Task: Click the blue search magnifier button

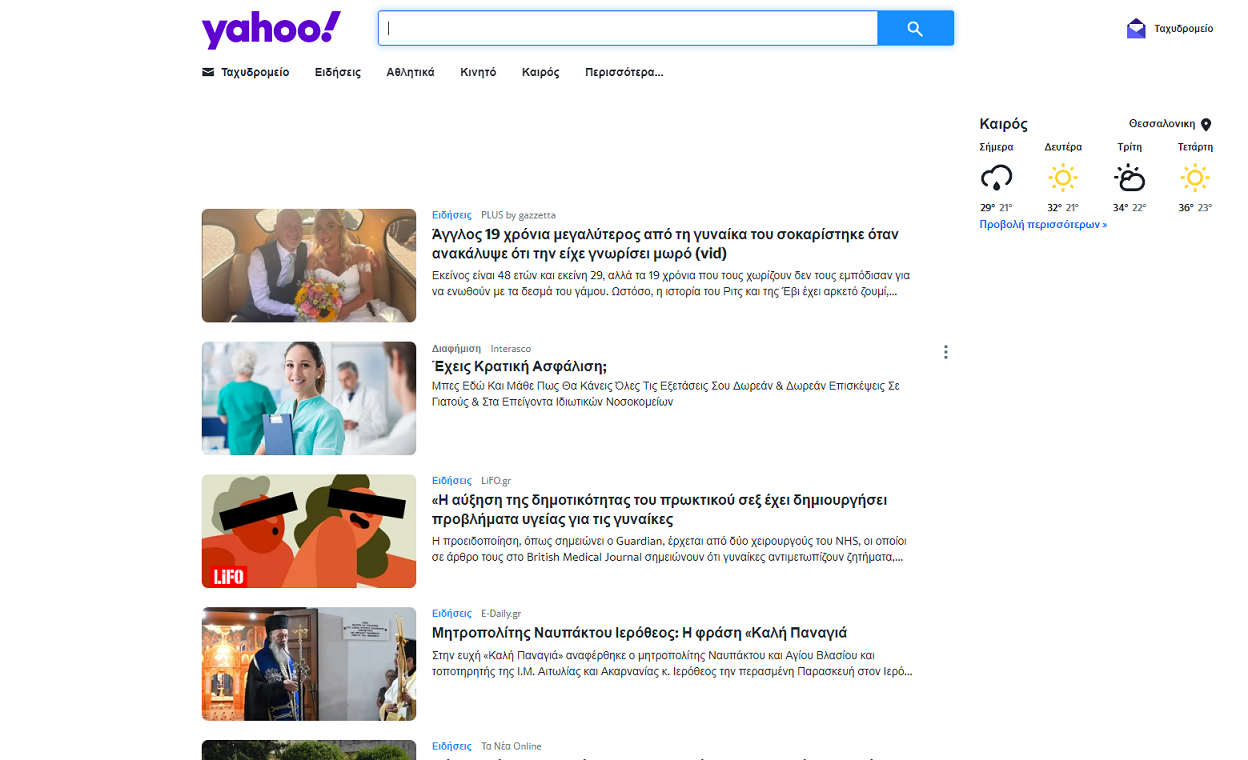Action: click(915, 29)
